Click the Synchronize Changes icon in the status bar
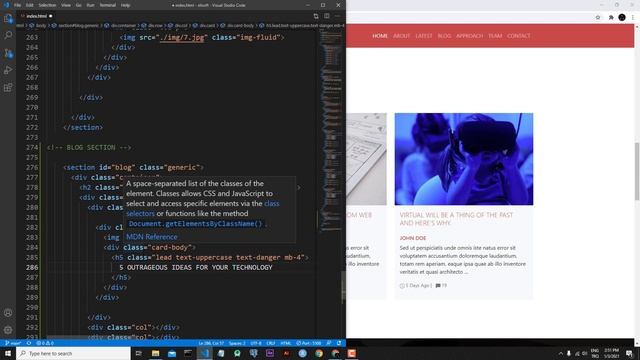The width and height of the screenshot is (640, 360). (29, 343)
